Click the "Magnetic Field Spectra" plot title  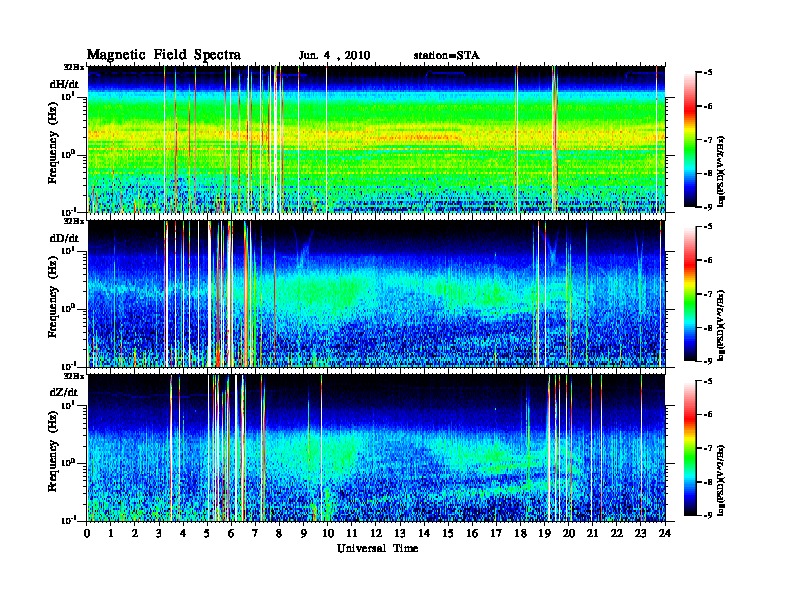point(164,55)
